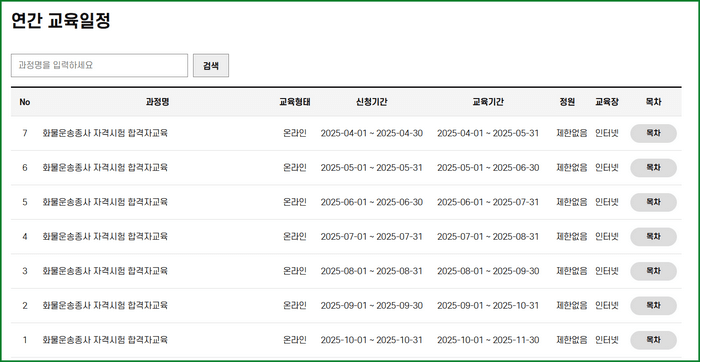The image size is (701, 362).
Task: Click education period 2025-08-01 ~ 2025-09-30
Action: click(x=488, y=271)
